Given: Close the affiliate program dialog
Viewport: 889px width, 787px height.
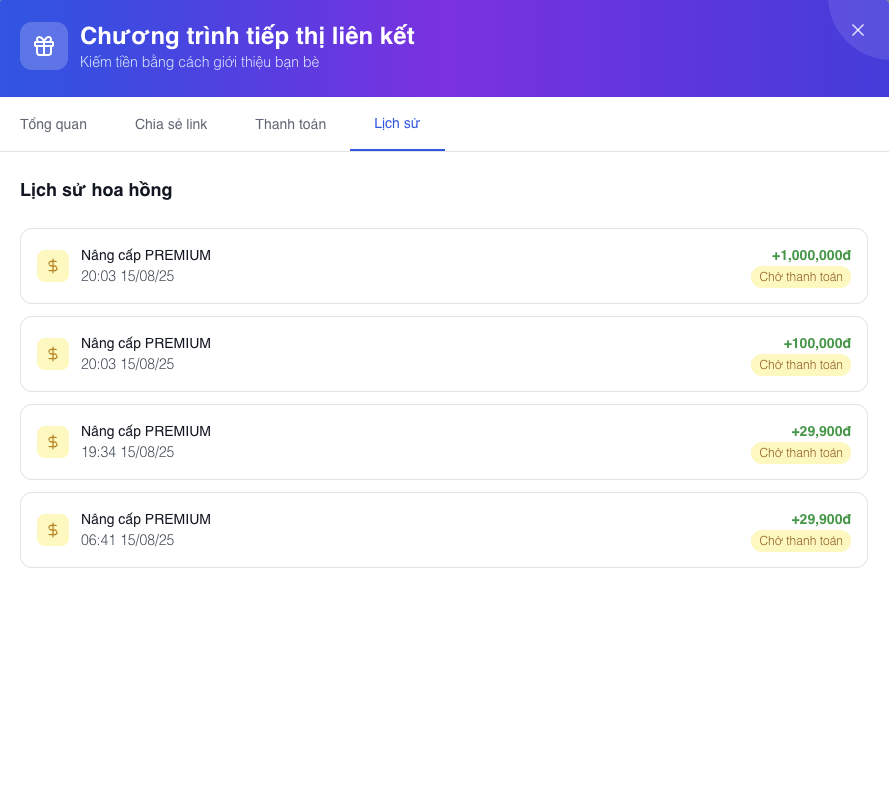Looking at the screenshot, I should [857, 30].
